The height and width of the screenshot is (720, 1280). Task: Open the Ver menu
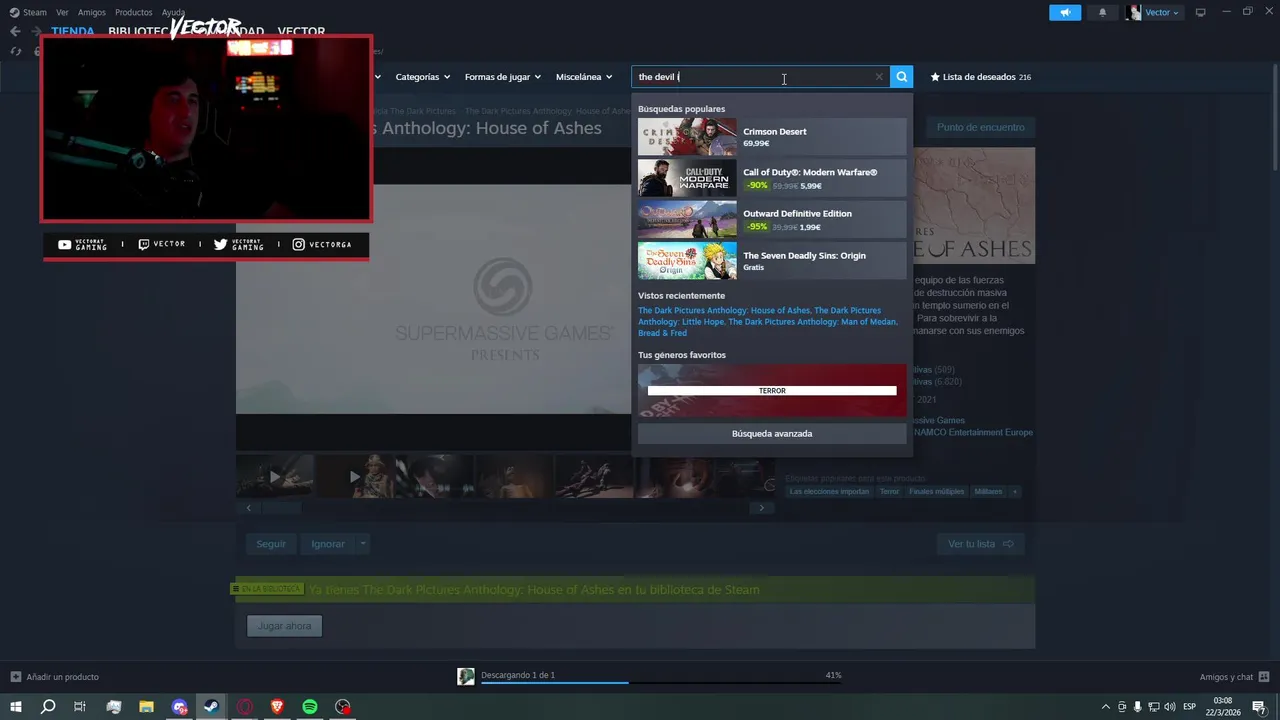pos(62,12)
